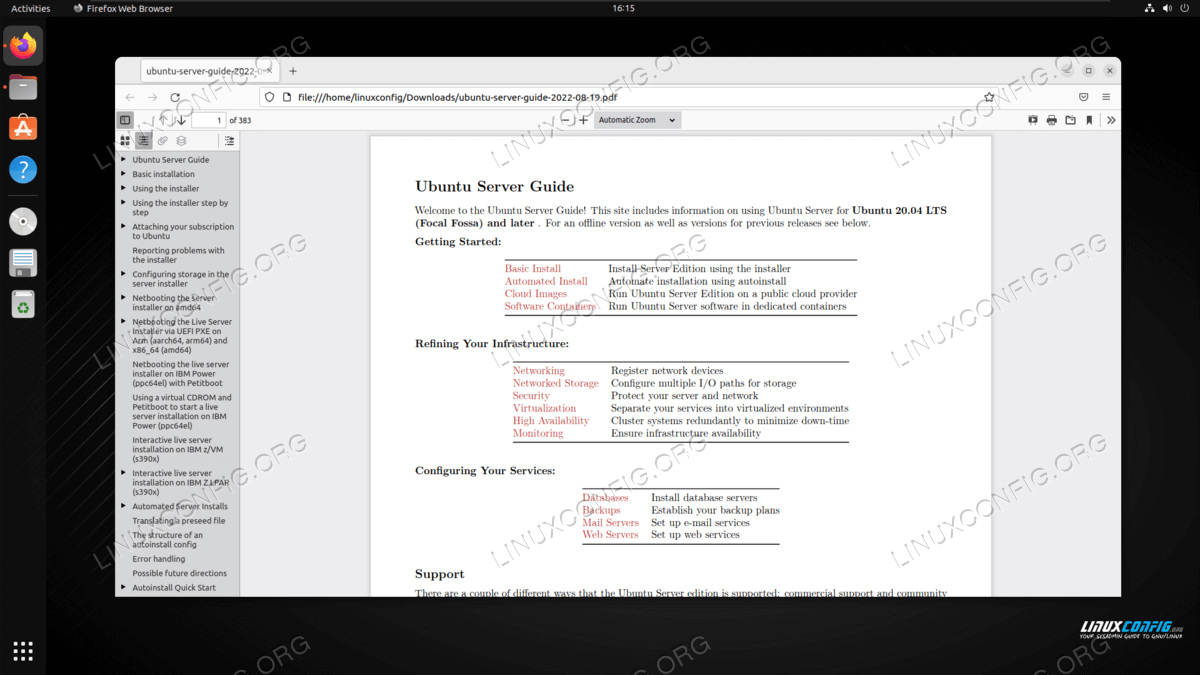This screenshot has width=1200, height=675.
Task: Go forward one page in history
Action: coord(152,97)
